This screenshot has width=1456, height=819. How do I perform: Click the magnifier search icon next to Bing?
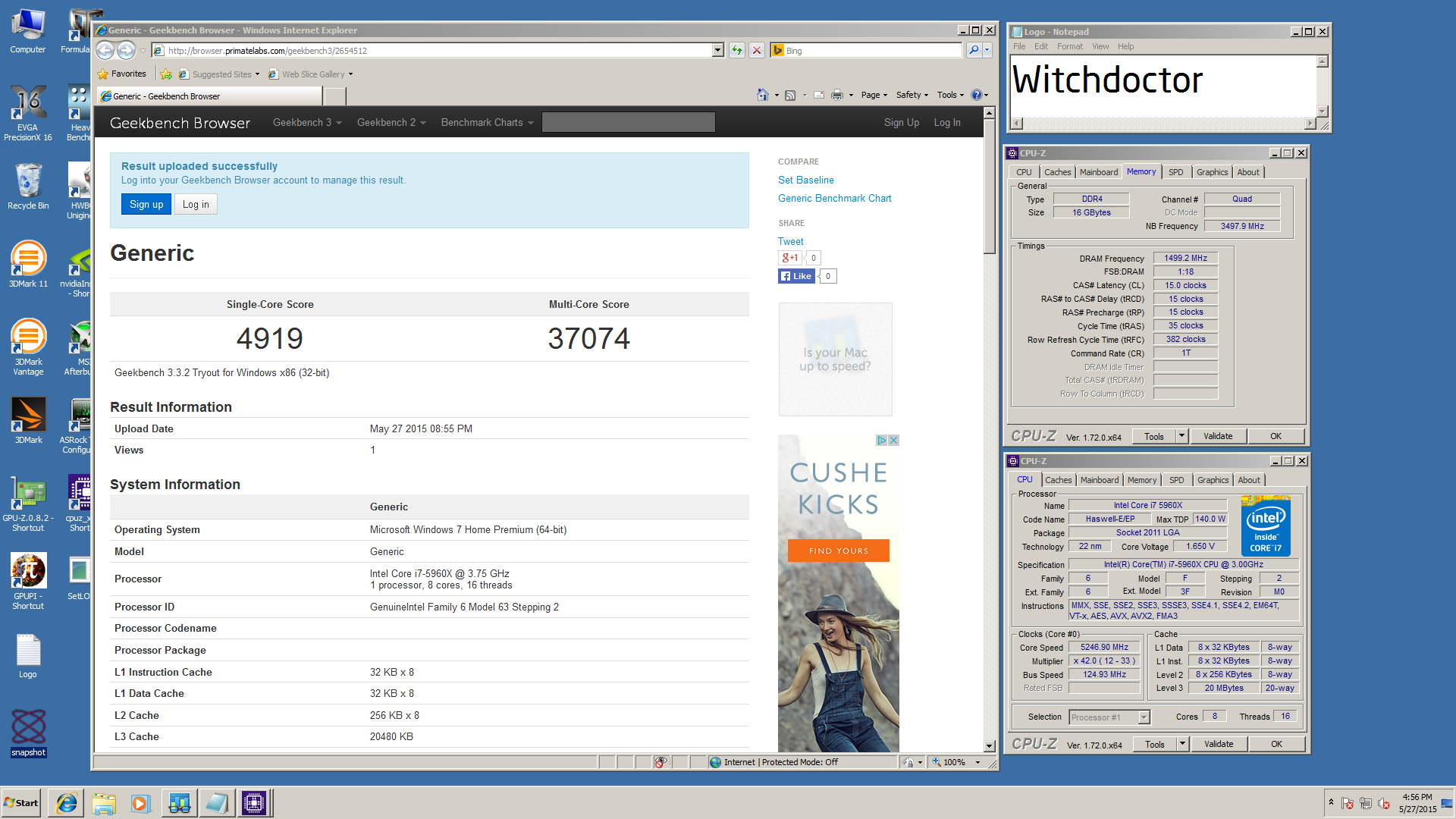[x=974, y=50]
